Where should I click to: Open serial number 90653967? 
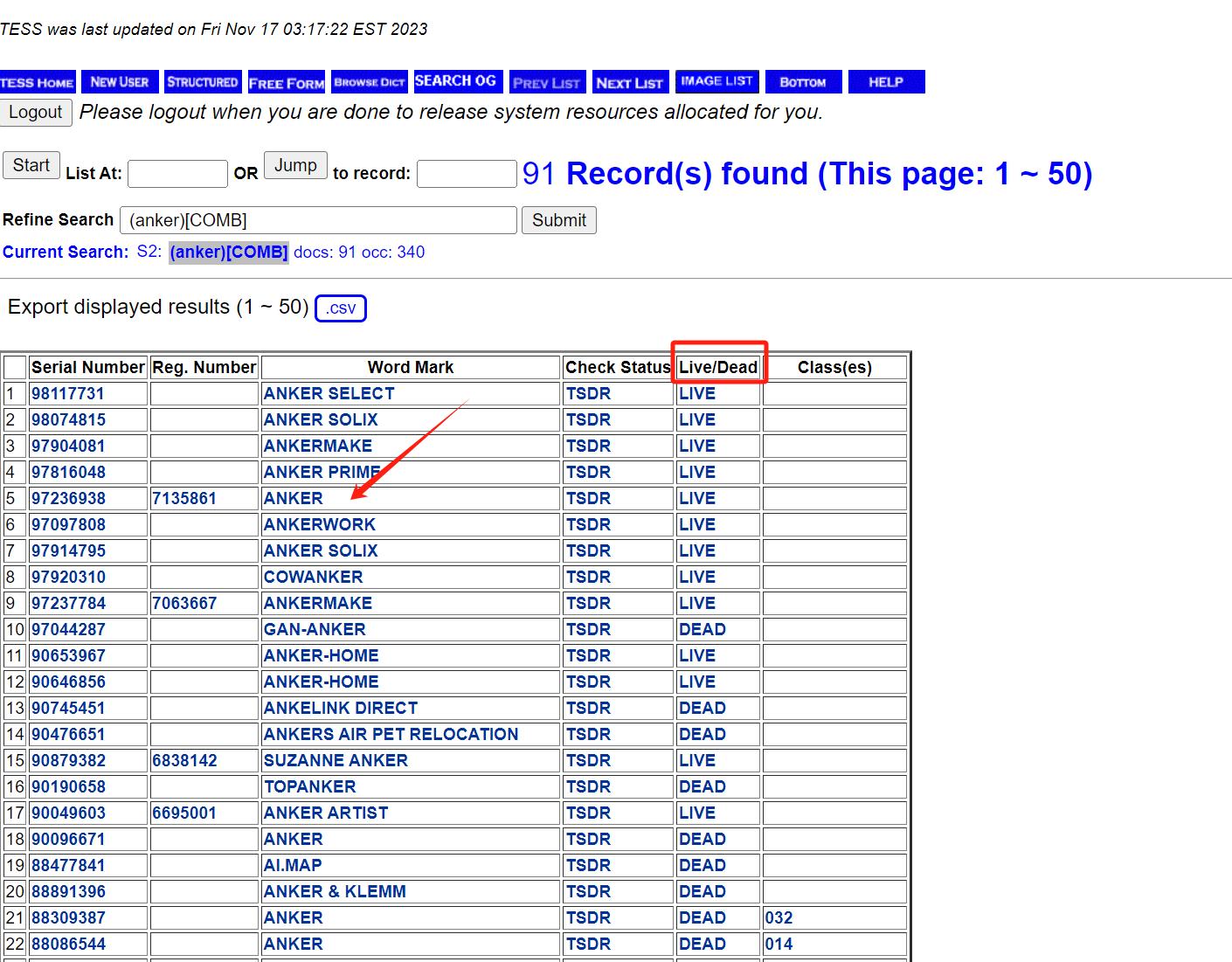tap(68, 656)
